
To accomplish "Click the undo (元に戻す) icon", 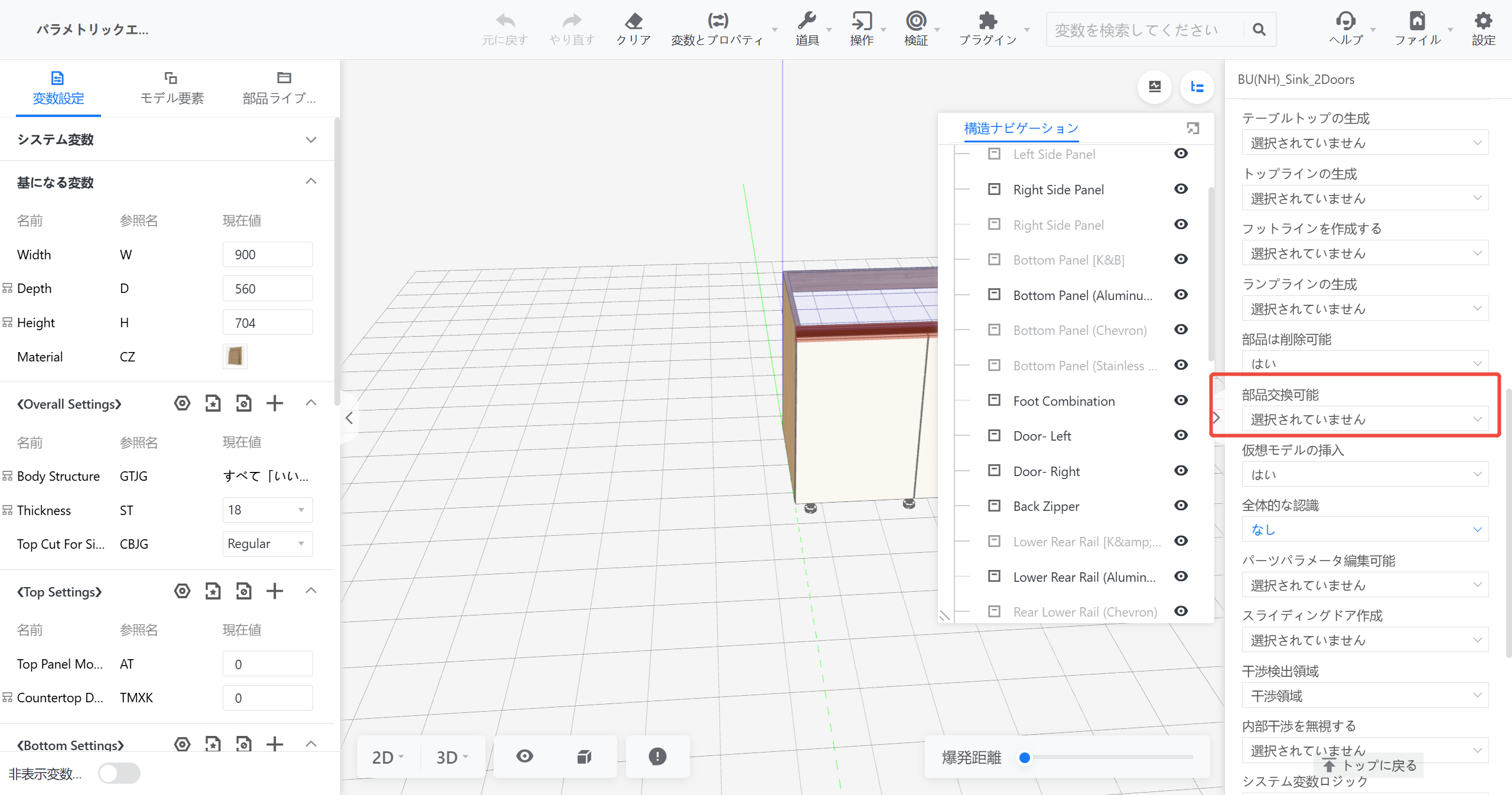I will (505, 21).
